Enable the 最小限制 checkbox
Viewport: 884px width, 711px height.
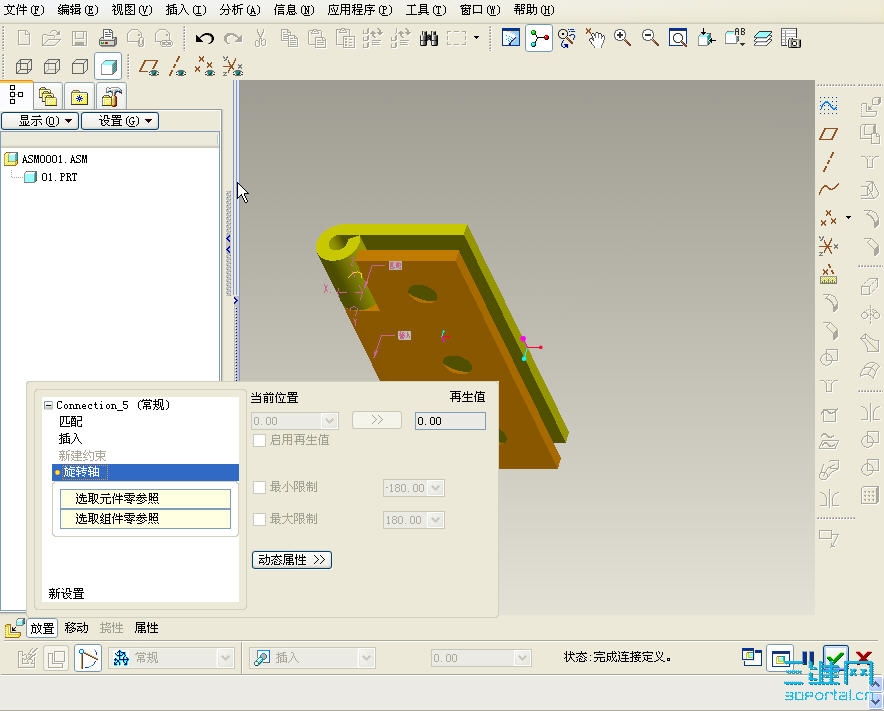(x=259, y=487)
